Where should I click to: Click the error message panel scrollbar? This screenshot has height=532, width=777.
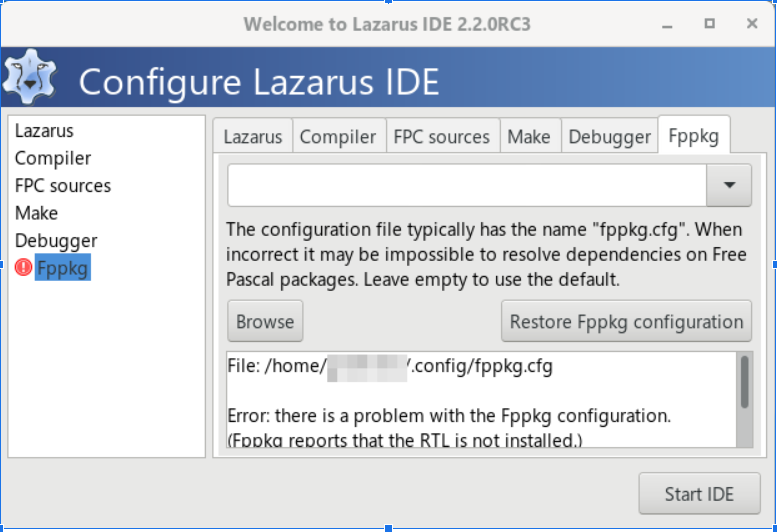click(744, 384)
